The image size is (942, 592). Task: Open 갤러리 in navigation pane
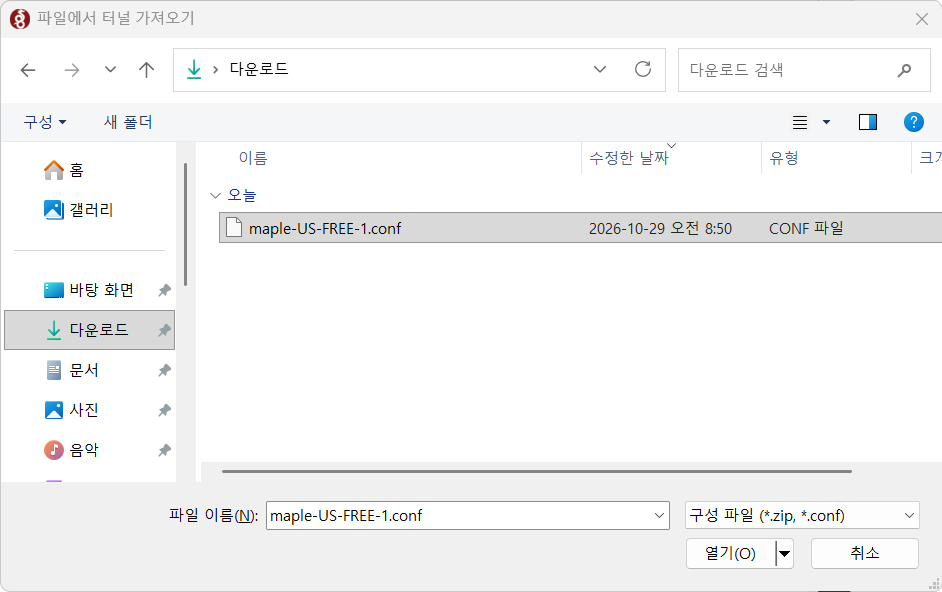click(x=78, y=210)
